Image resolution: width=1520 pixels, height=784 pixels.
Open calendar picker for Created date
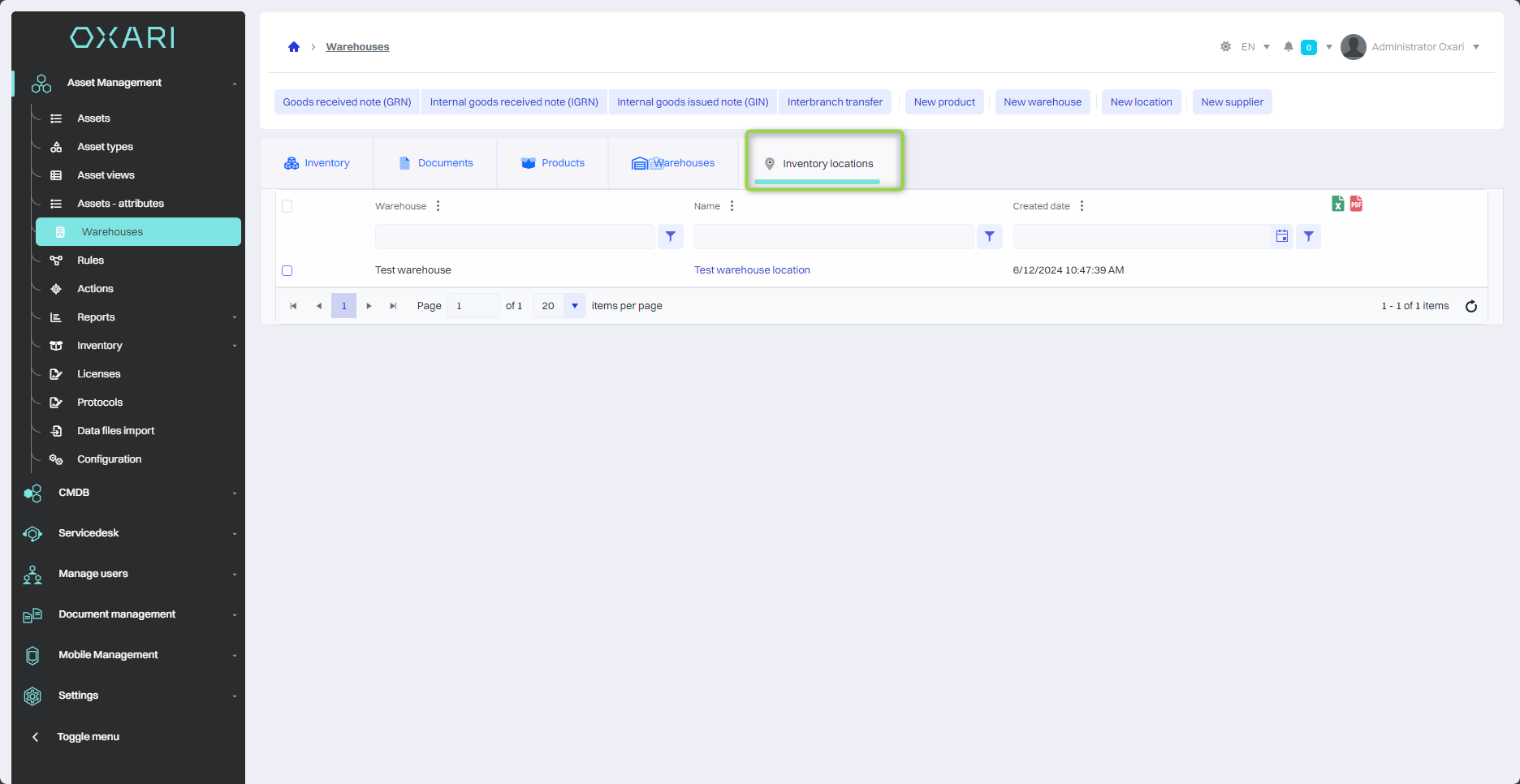[1281, 236]
